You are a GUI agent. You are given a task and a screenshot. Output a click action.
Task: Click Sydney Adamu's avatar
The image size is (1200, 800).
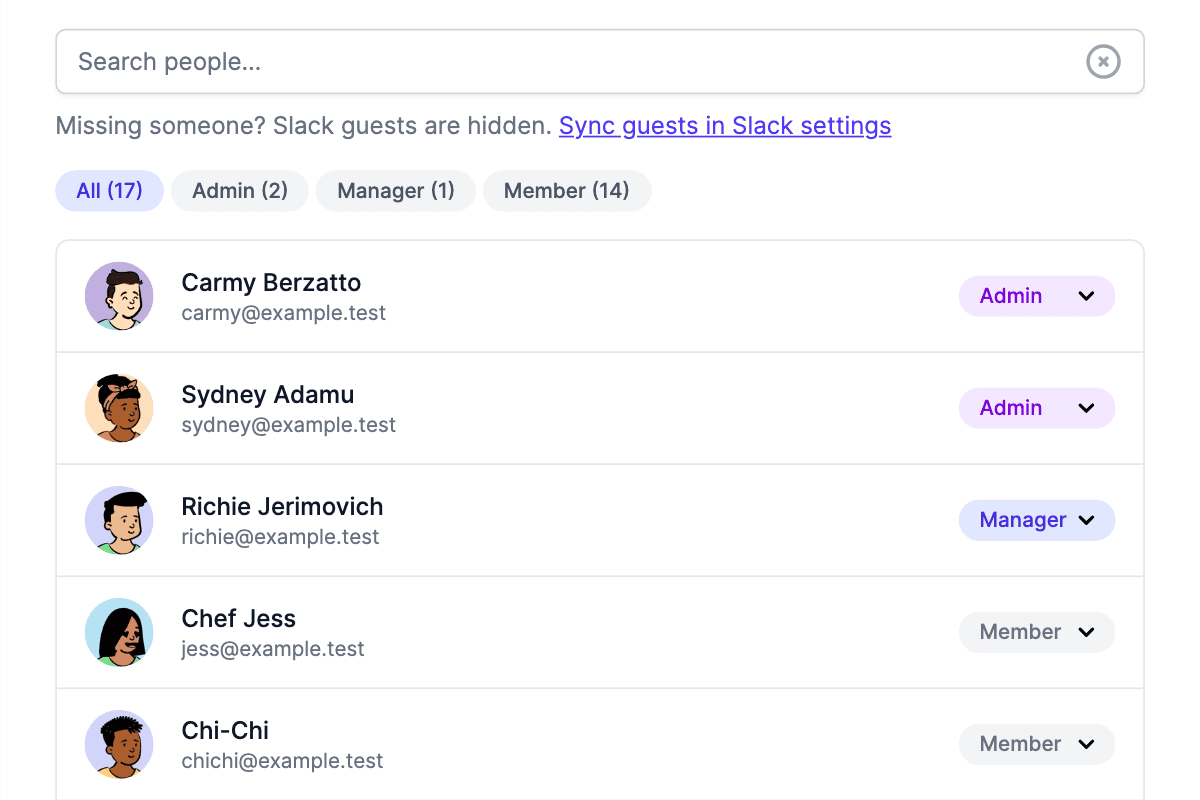tap(119, 408)
